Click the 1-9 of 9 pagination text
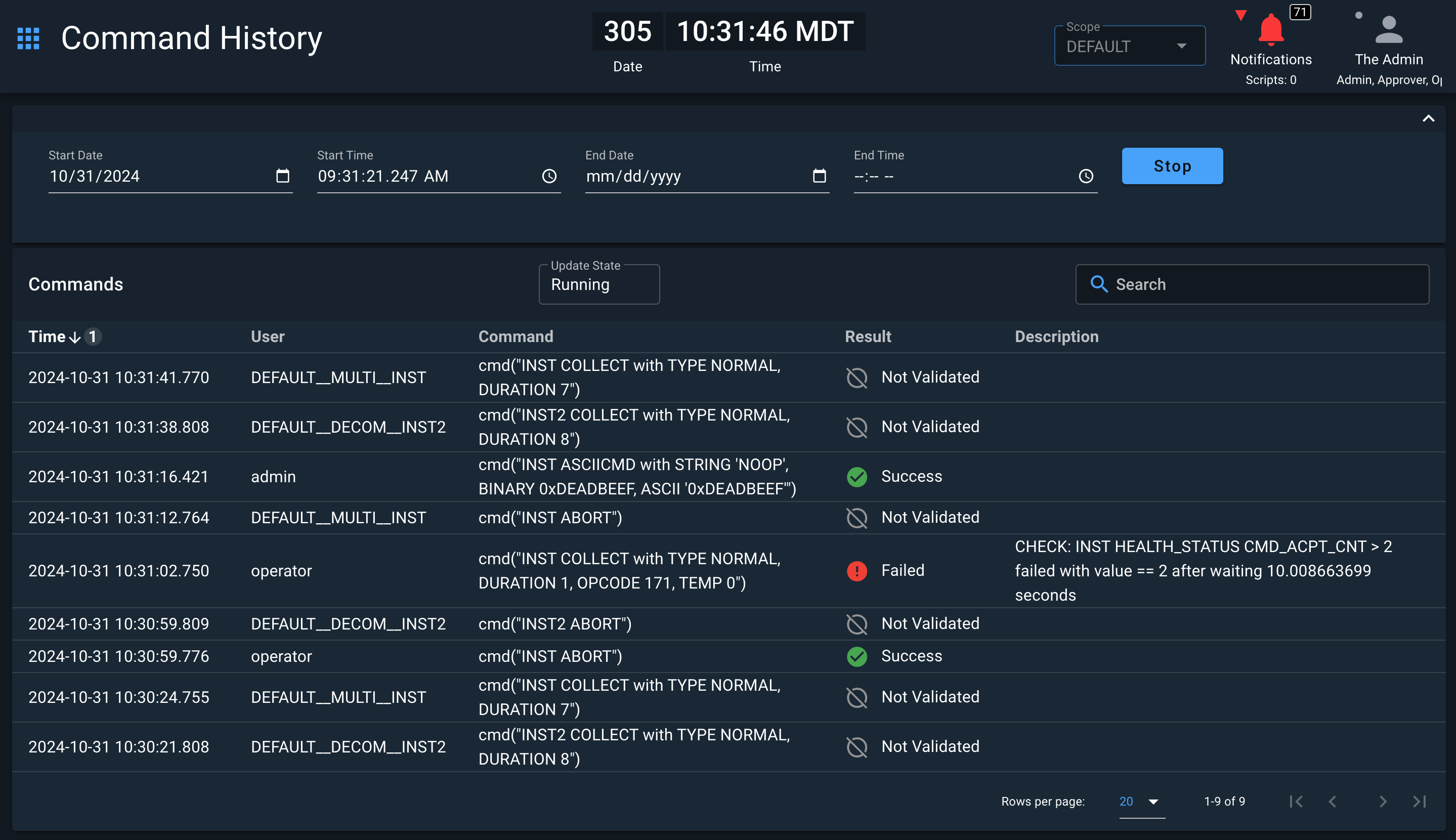This screenshot has width=1456, height=840. 1224,802
